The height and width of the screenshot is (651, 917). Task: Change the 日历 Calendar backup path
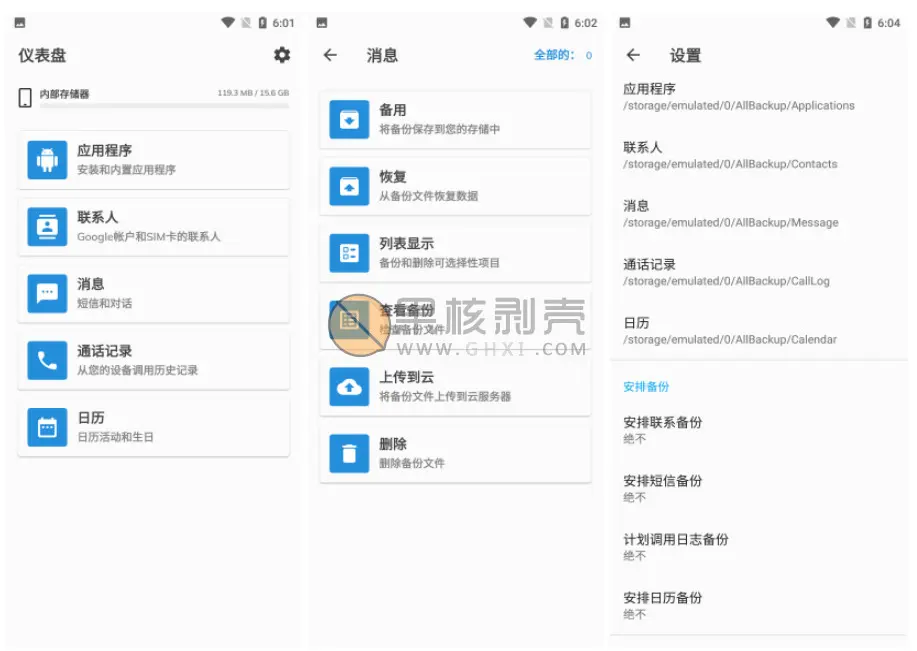click(759, 331)
